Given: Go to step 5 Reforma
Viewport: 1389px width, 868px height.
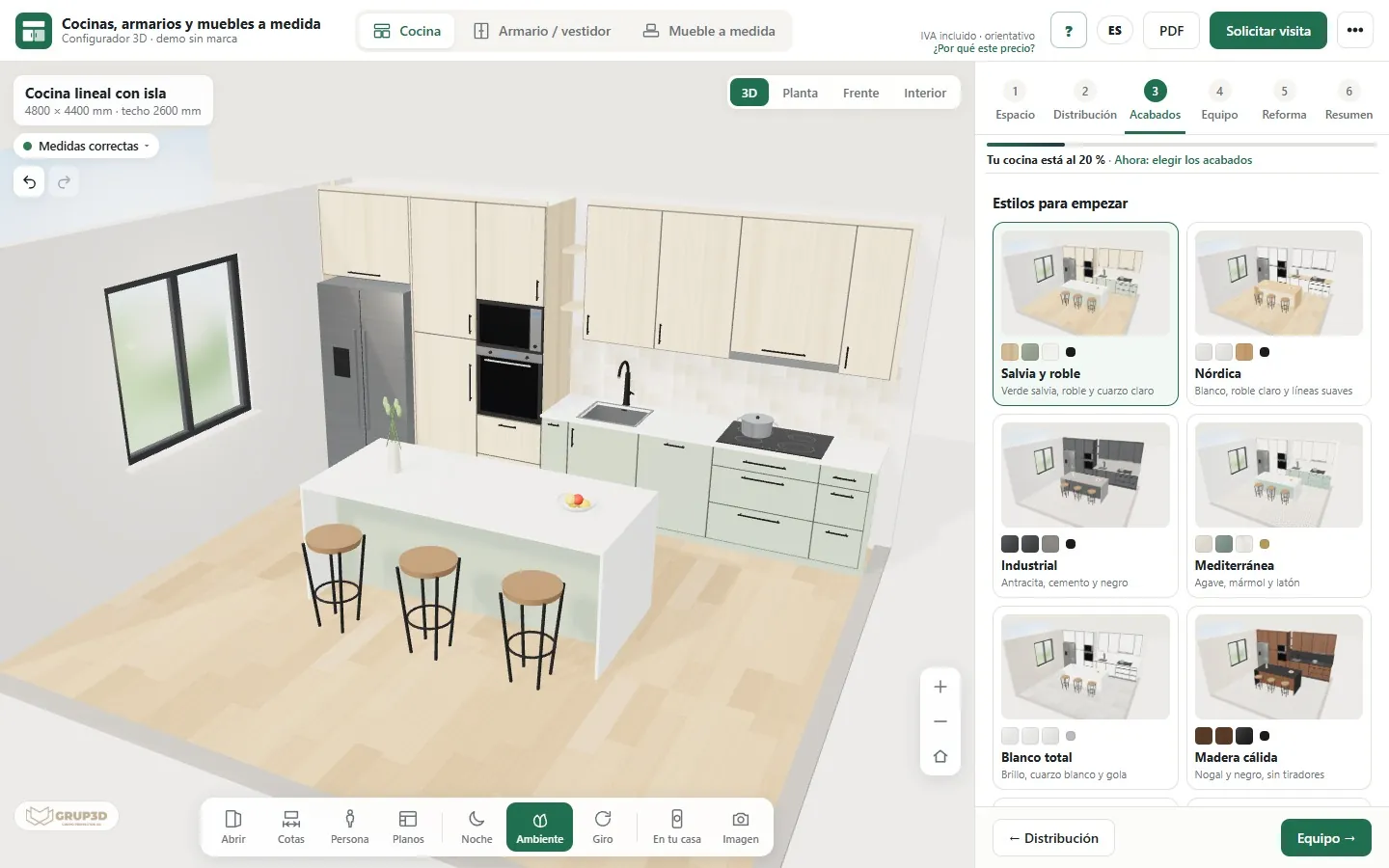Looking at the screenshot, I should pyautogui.click(x=1284, y=101).
